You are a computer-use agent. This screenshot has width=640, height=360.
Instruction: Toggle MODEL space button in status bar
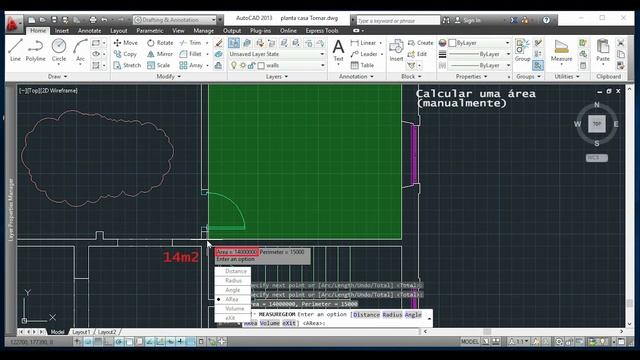click(469, 342)
